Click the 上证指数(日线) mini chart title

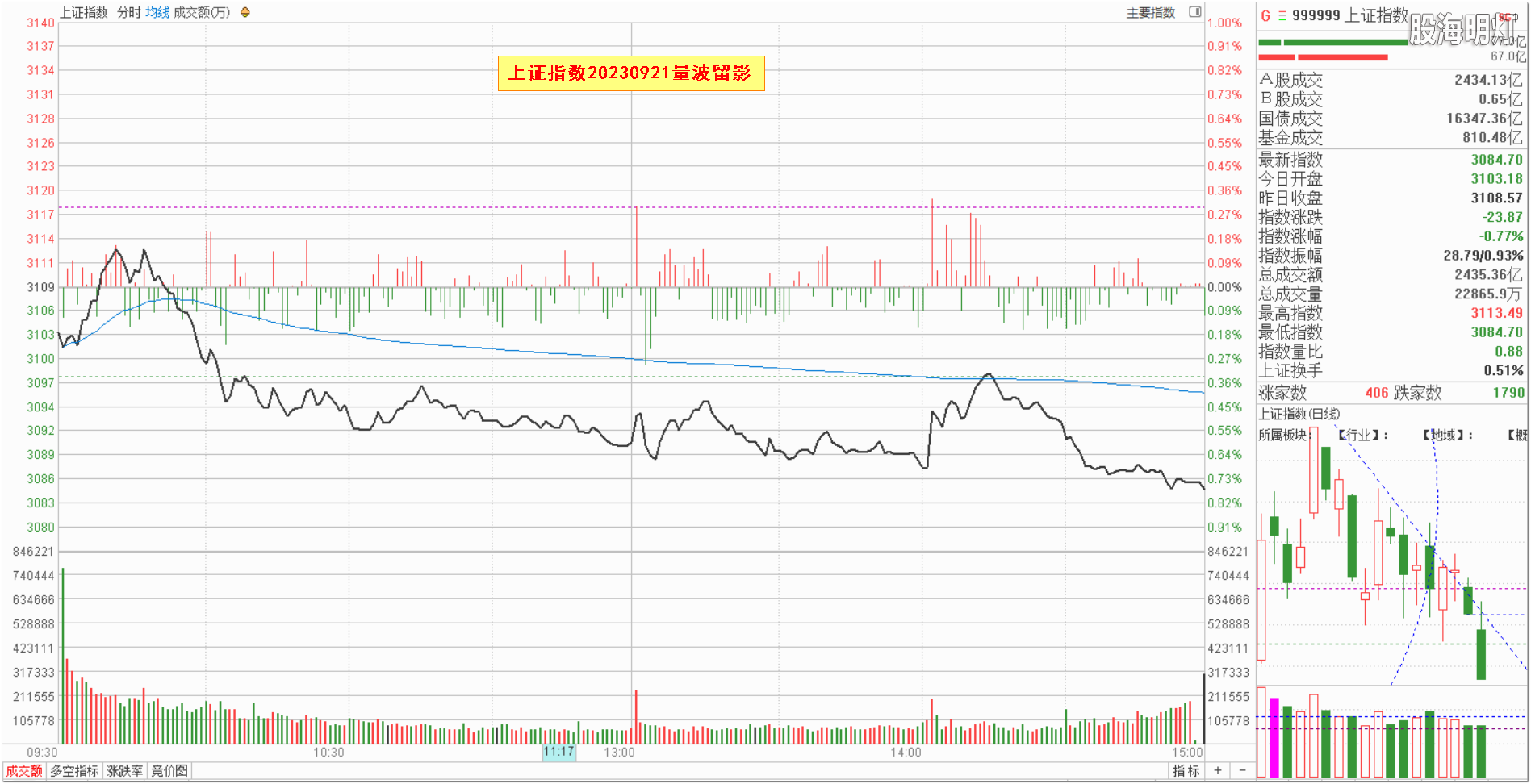[1299, 414]
